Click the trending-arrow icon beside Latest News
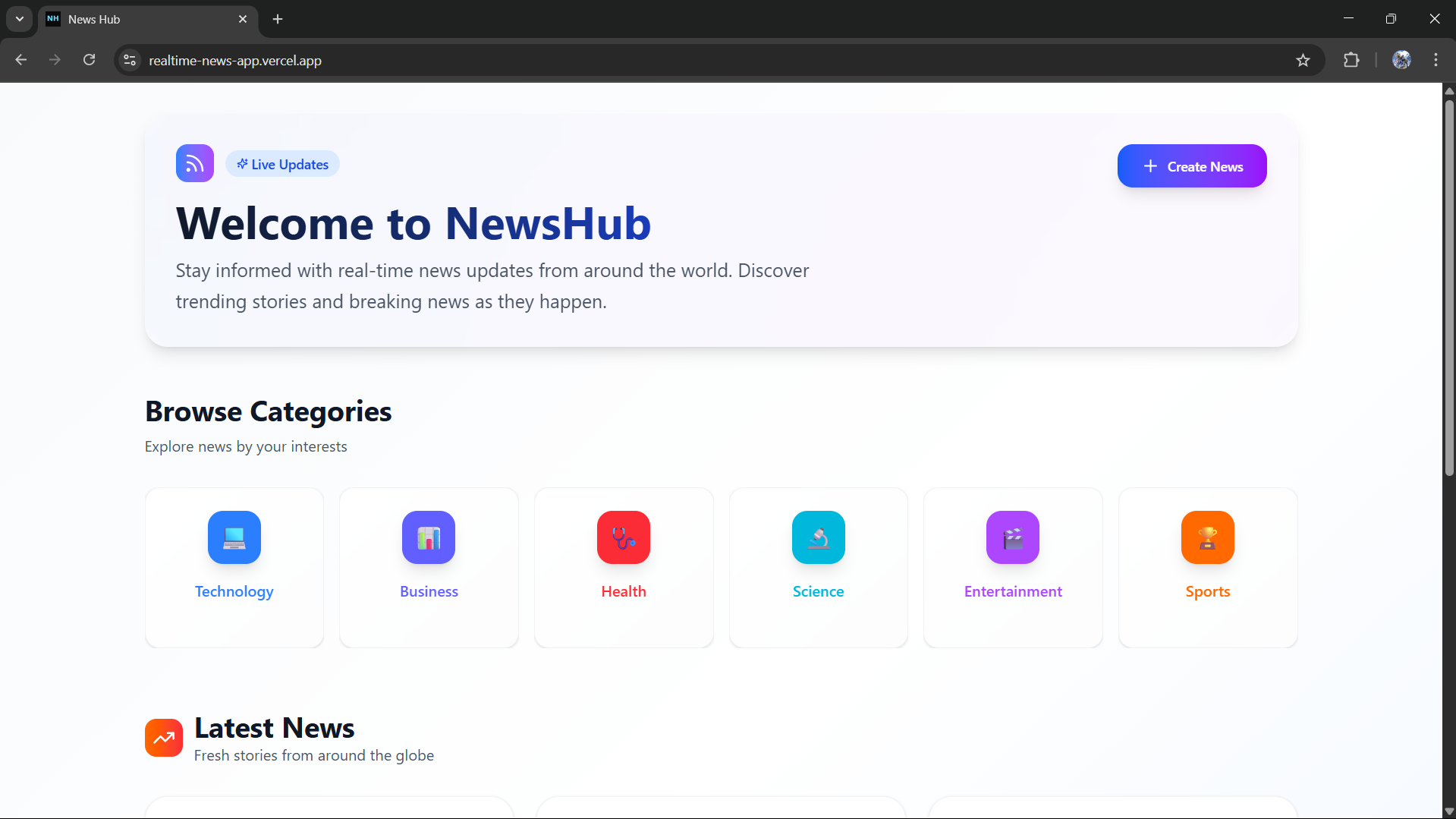The height and width of the screenshot is (819, 1456). coord(163,736)
